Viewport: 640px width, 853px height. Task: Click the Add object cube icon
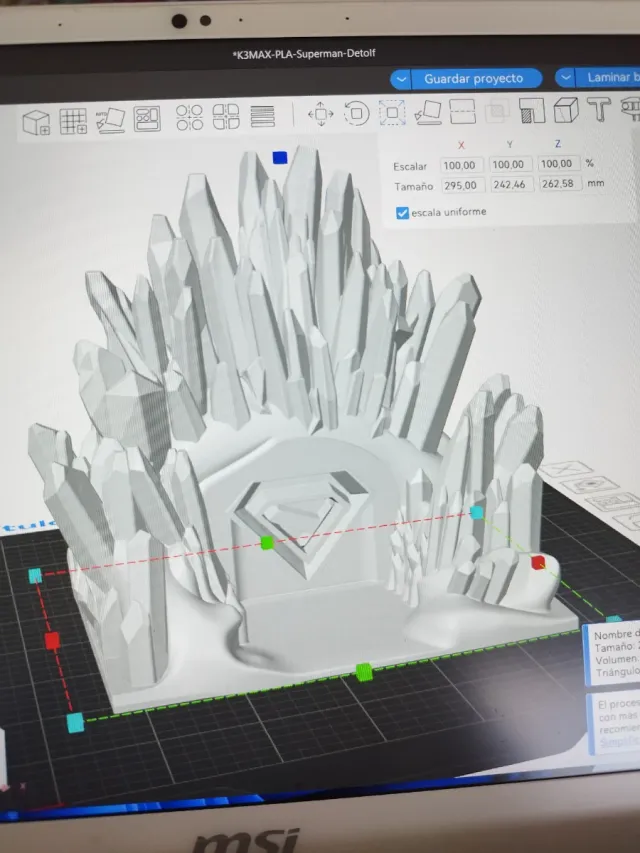pyautogui.click(x=37, y=122)
